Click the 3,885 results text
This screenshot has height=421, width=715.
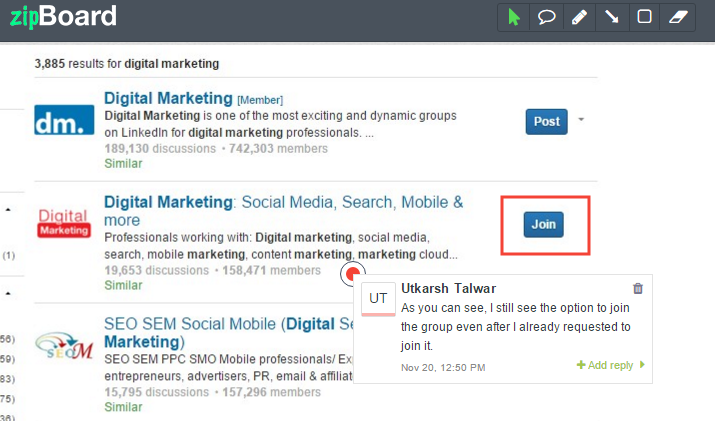click(127, 63)
